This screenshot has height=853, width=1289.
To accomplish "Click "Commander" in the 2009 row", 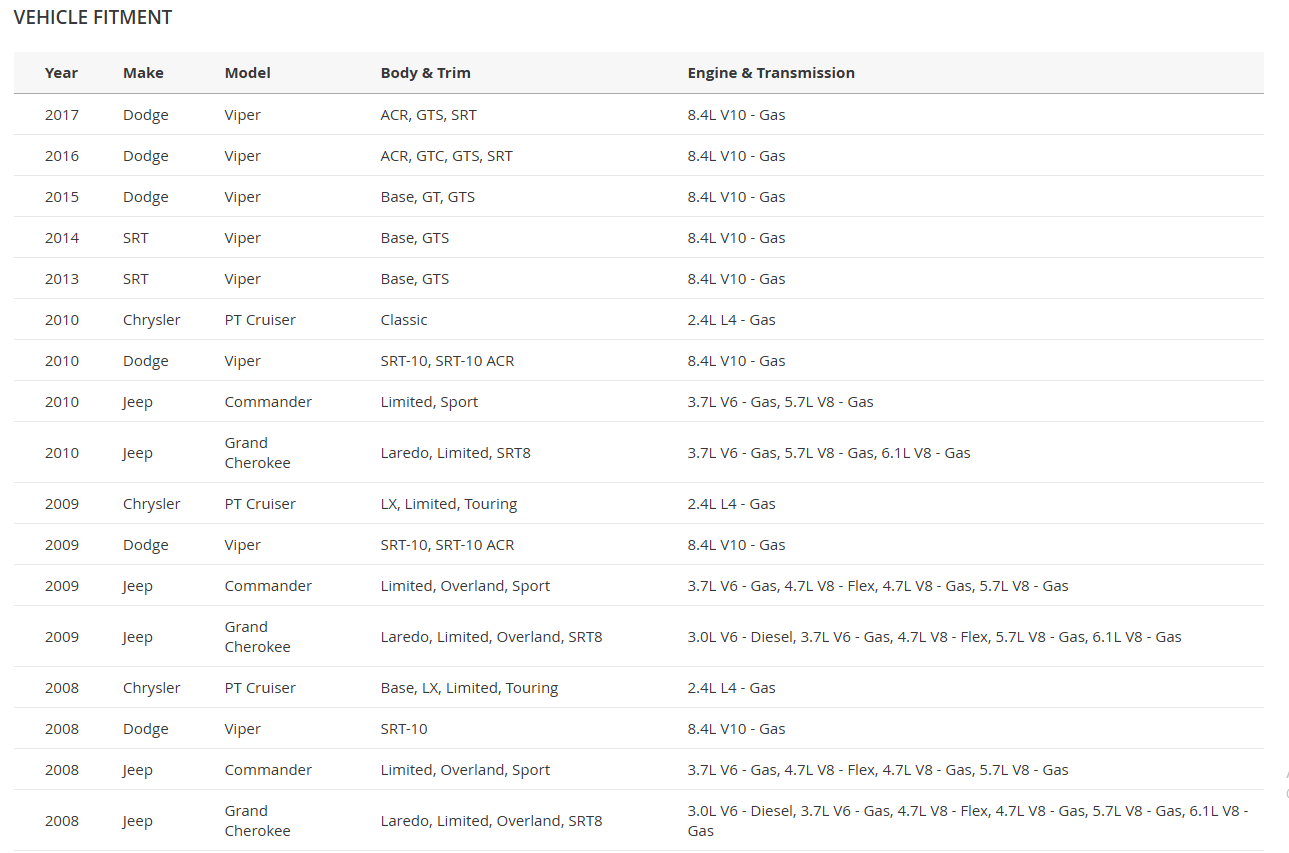I will (x=268, y=586).
